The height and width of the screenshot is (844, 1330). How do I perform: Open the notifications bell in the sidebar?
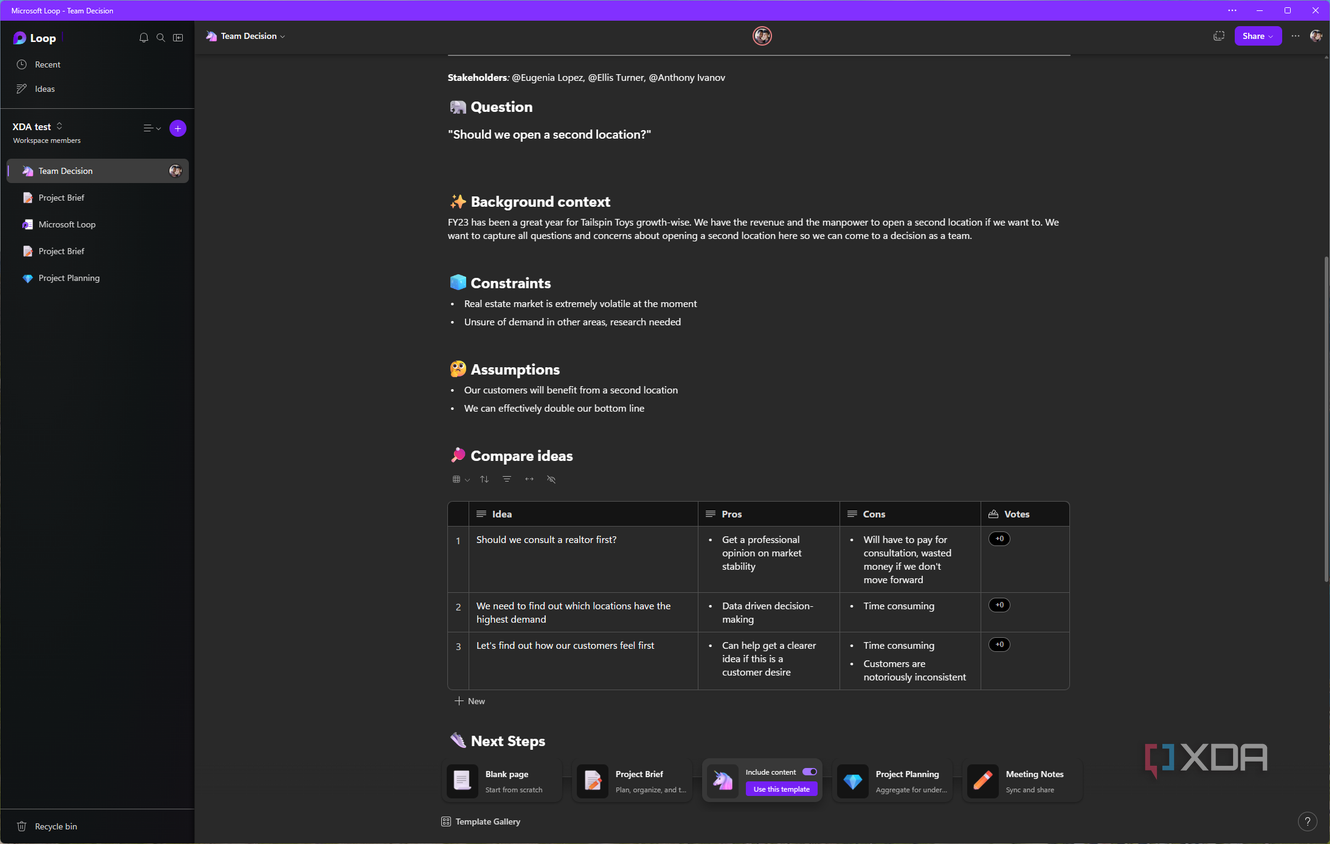[143, 38]
